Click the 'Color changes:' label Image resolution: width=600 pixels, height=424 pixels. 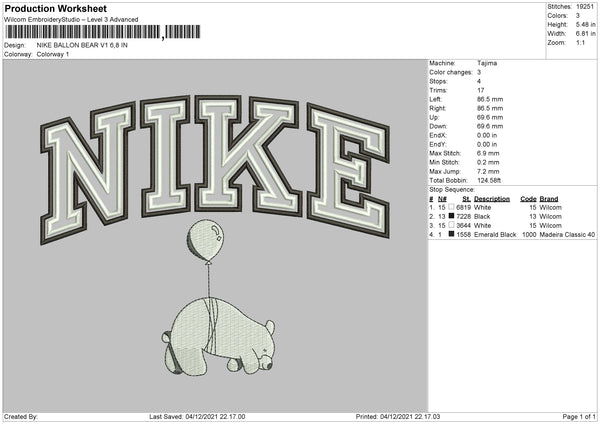[x=451, y=72]
